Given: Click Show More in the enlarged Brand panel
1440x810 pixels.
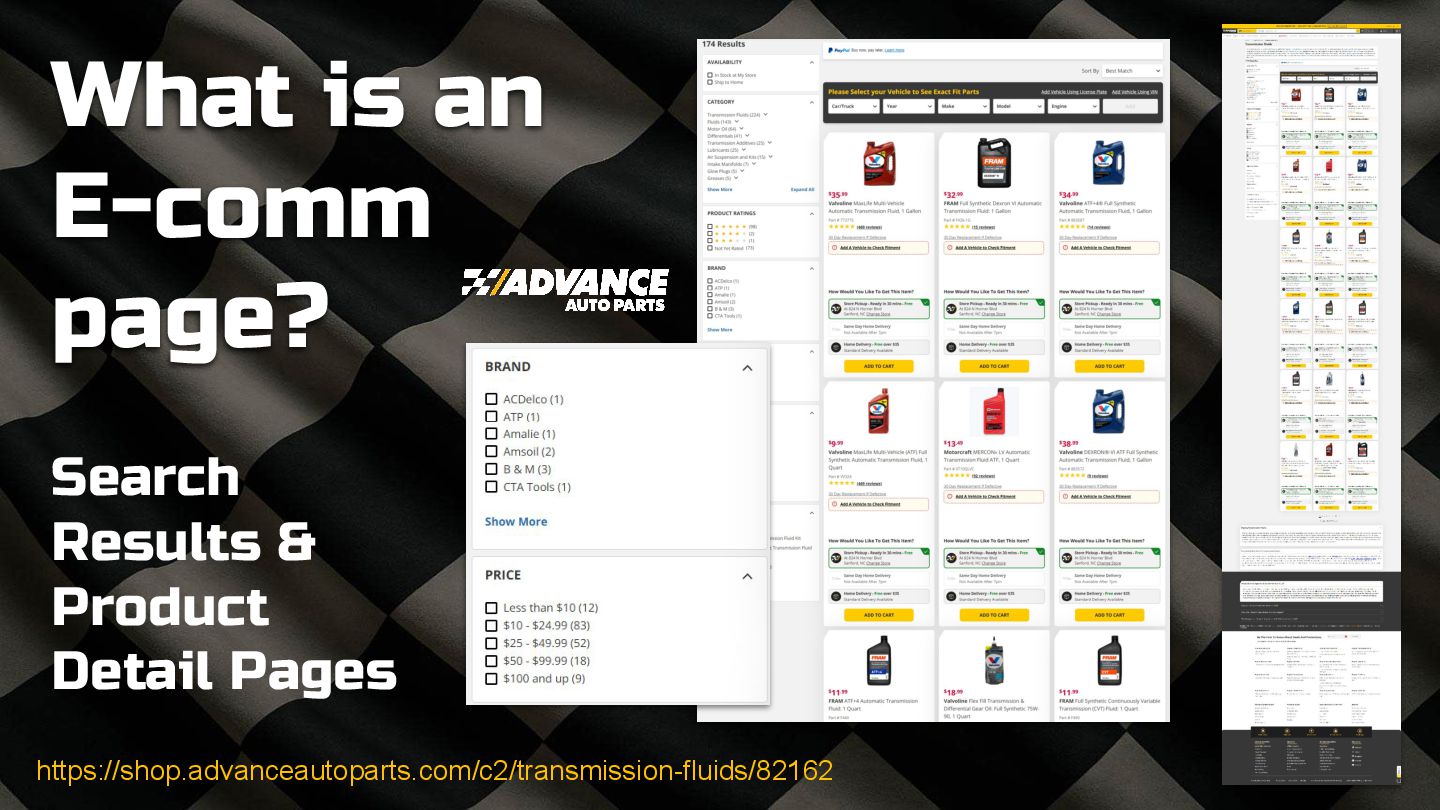Looking at the screenshot, I should (516, 522).
